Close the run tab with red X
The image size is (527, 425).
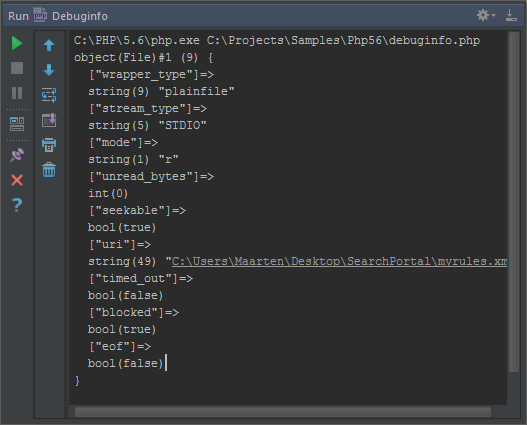point(17,180)
